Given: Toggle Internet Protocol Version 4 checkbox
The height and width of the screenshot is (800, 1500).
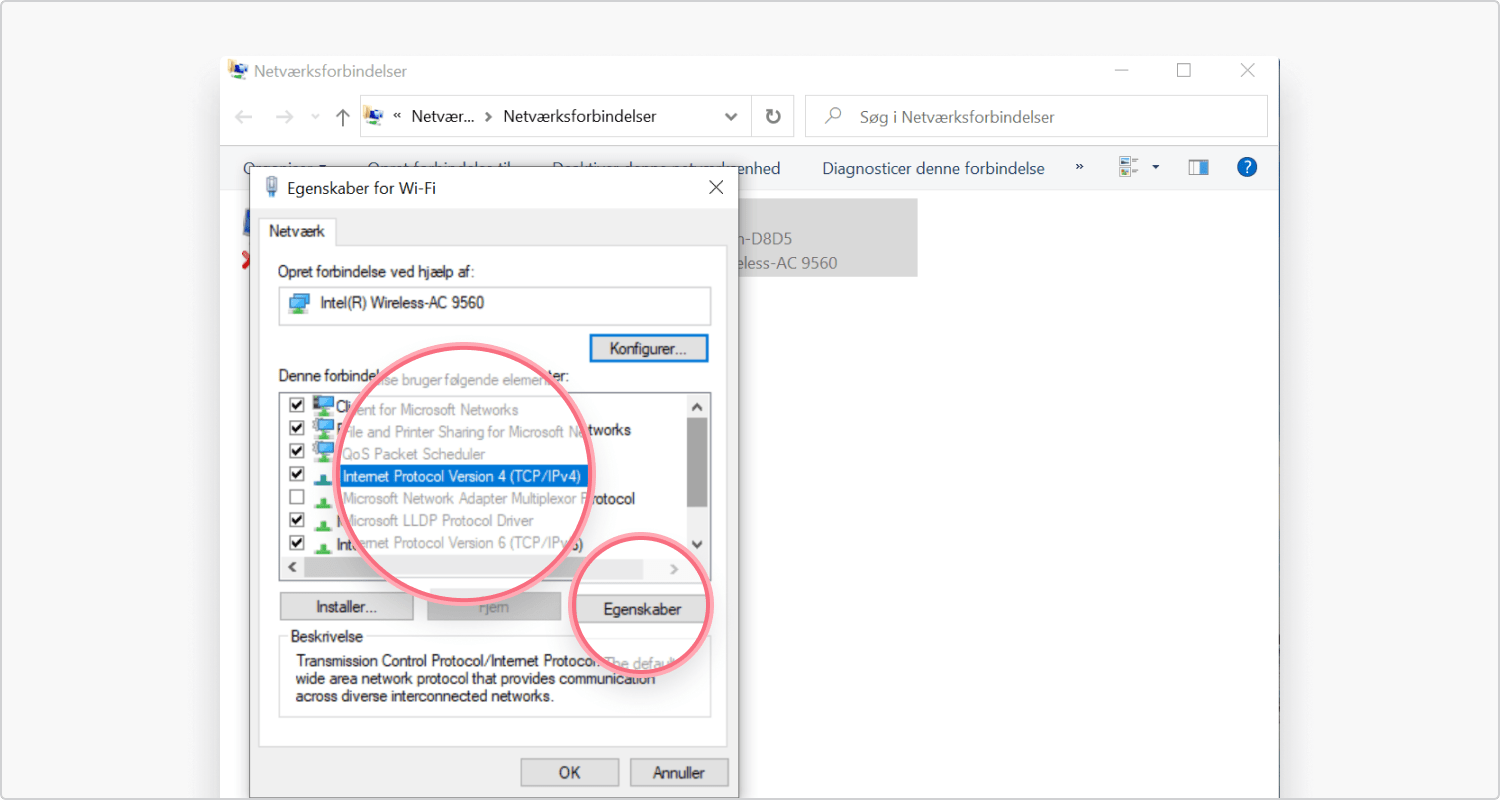Looking at the screenshot, I should click(x=296, y=474).
